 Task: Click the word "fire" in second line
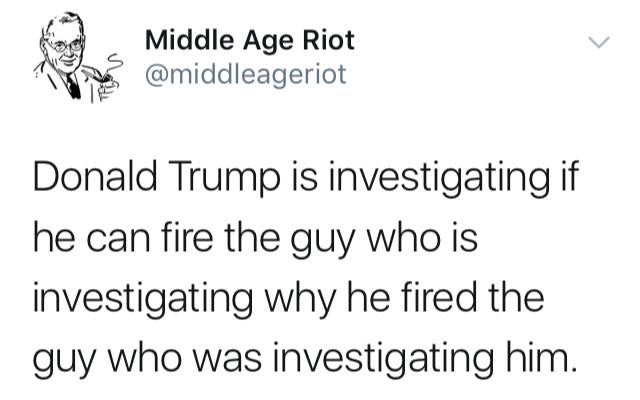point(187,238)
